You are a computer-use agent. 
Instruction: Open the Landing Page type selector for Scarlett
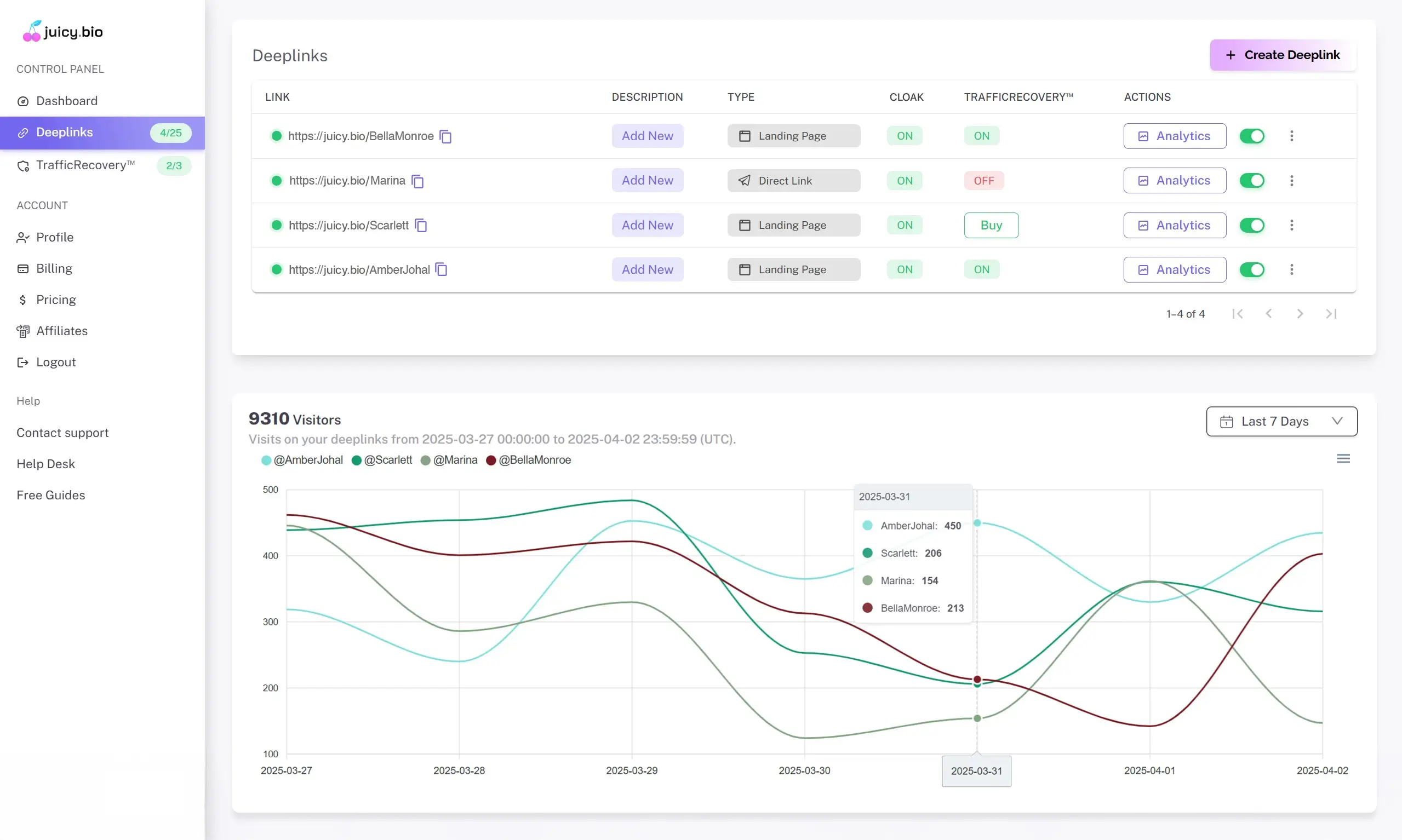pos(793,225)
